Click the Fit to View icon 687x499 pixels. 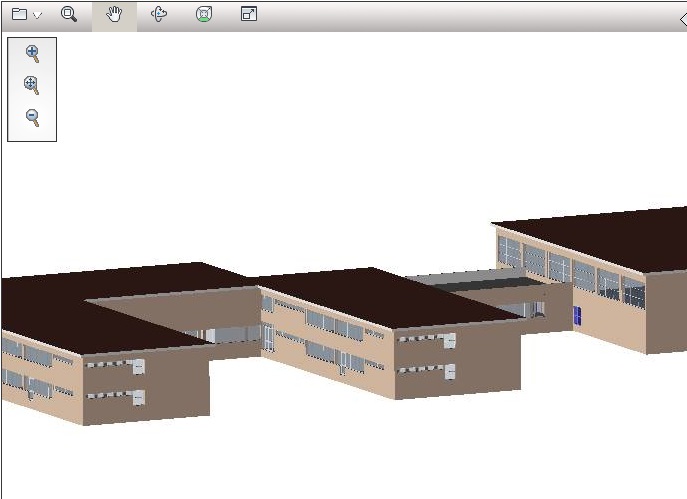tap(204, 15)
